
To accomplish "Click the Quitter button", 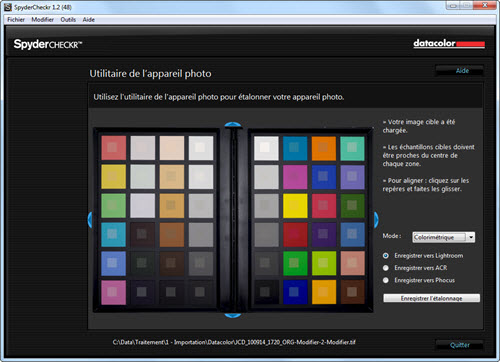I will point(460,345).
